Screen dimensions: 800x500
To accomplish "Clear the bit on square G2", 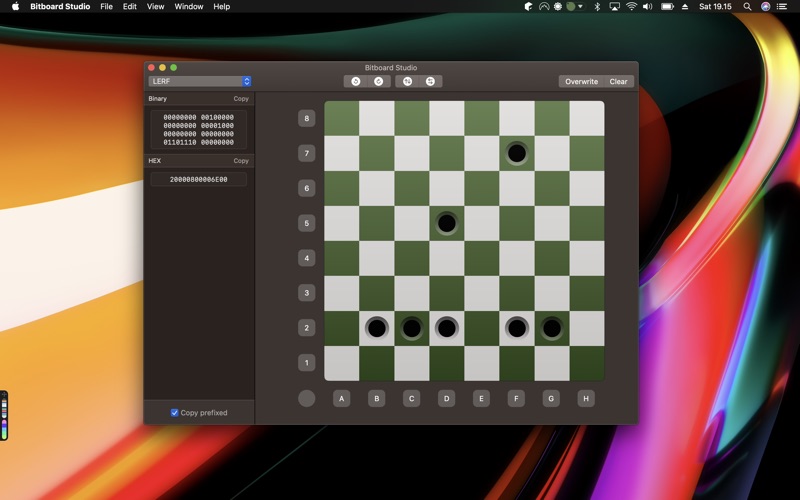I will click(552, 328).
